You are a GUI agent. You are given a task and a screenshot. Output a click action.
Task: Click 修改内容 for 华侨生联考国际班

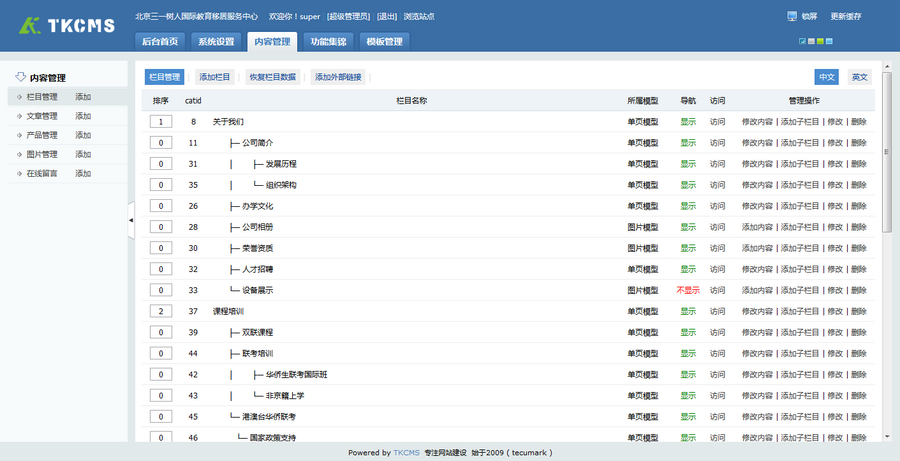758,374
